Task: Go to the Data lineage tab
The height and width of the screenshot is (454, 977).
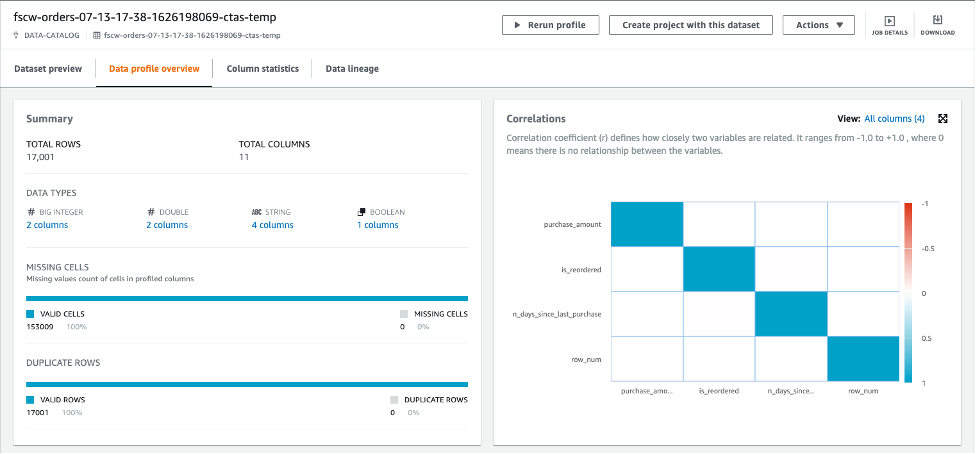Action: (352, 69)
